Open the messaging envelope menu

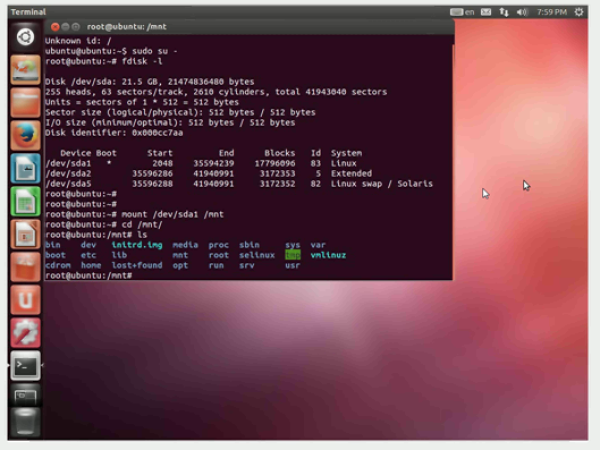click(x=484, y=12)
